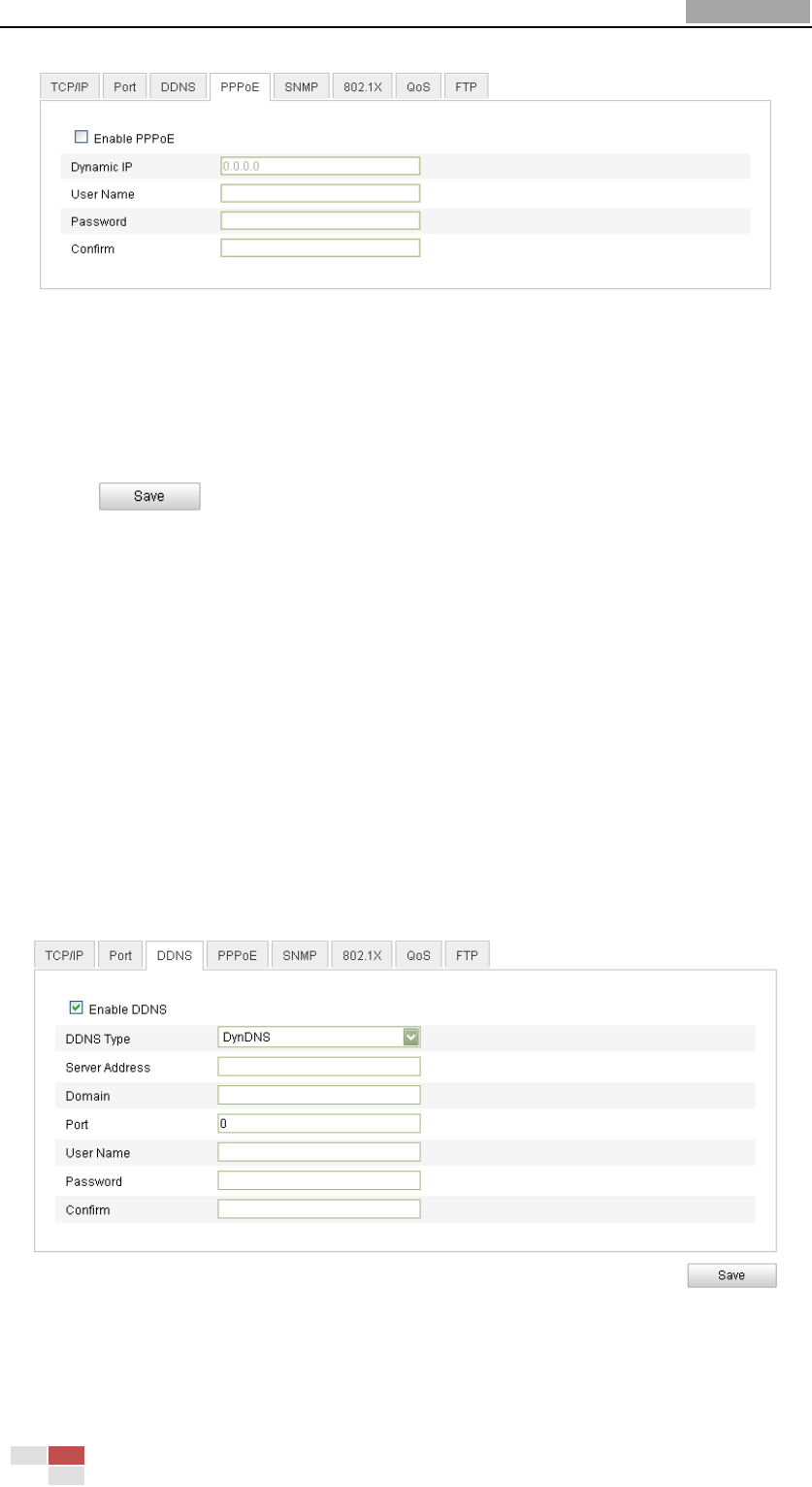
Task: Open FTP tab in DDNS panel
Action: (468, 955)
